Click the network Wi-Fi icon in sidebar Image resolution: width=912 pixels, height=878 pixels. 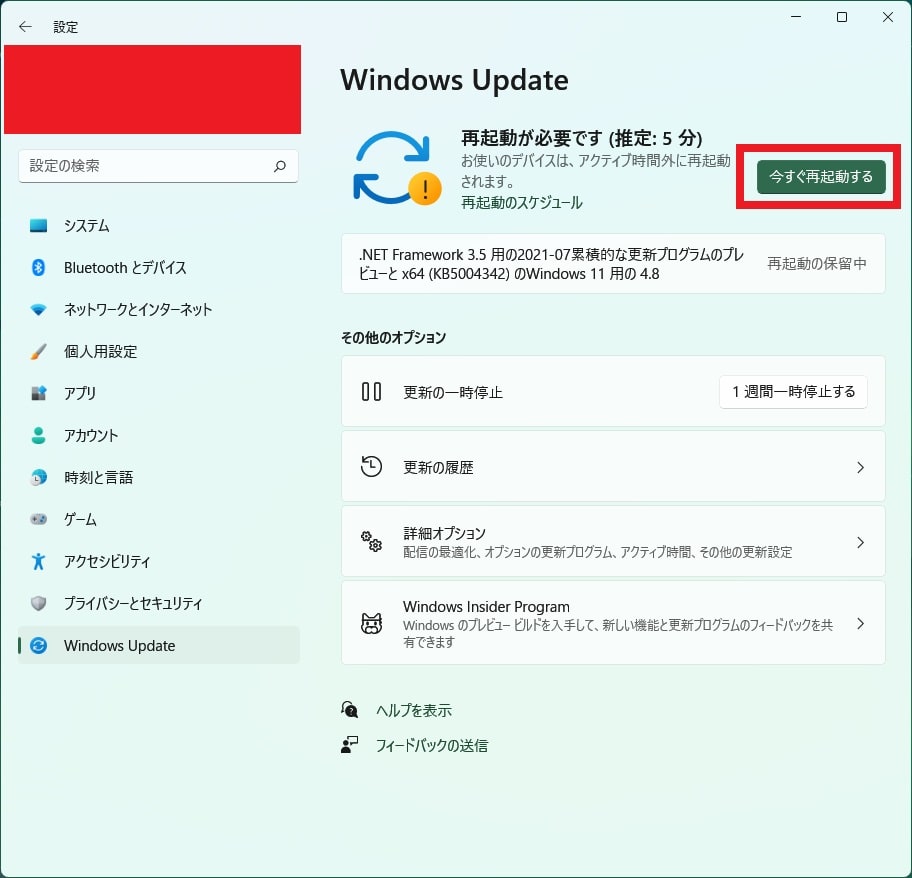pyautogui.click(x=38, y=309)
